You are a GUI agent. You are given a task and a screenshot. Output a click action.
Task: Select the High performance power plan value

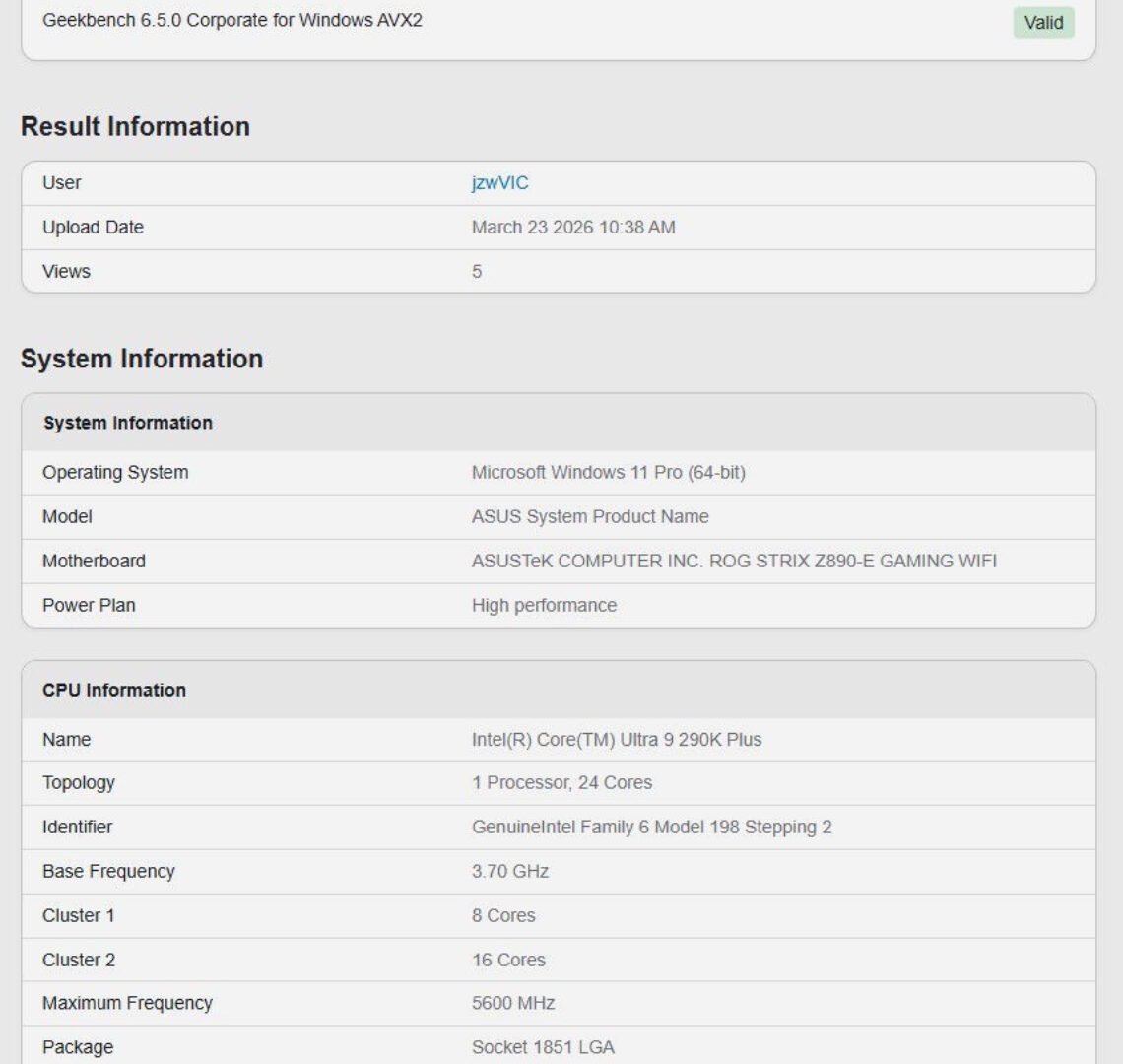click(x=544, y=605)
